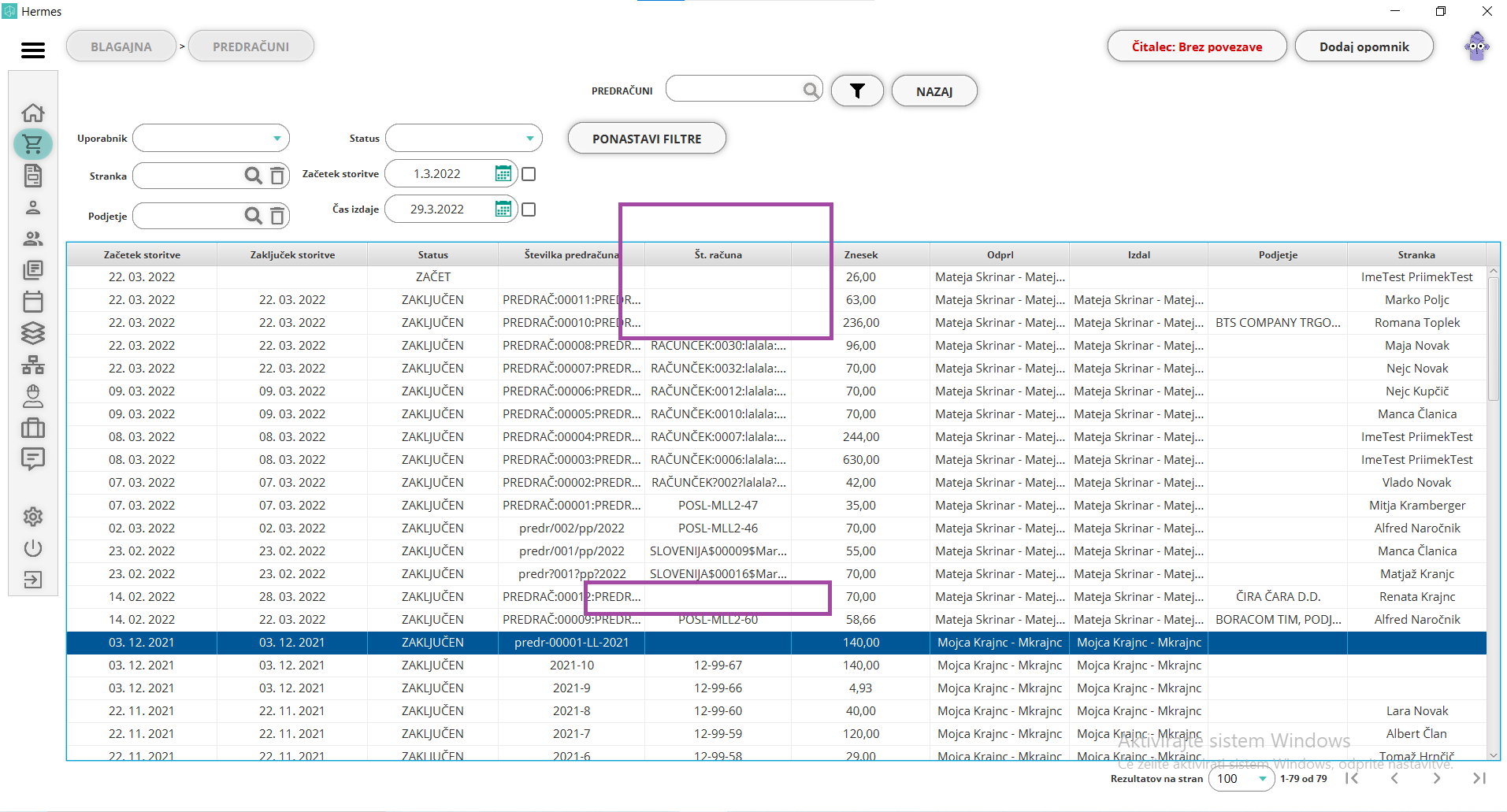This screenshot has height=812, width=1507.
Task: Open the stacked documents sidebar icon
Action: tap(33, 270)
